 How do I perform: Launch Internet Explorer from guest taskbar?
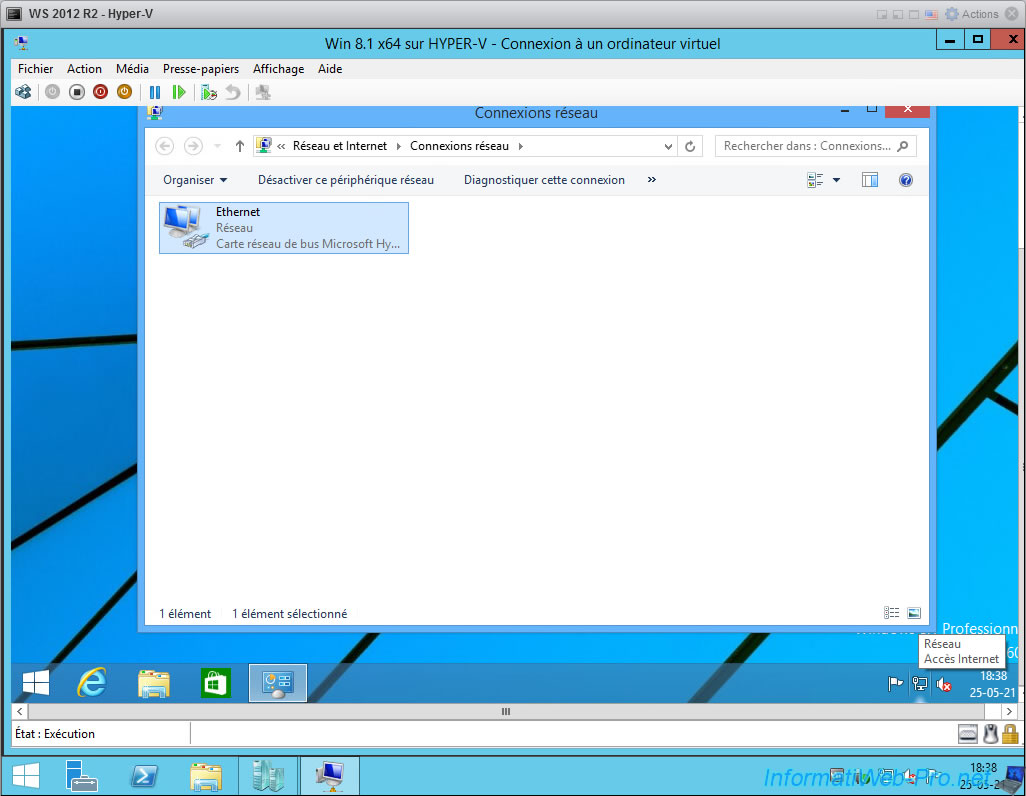92,683
